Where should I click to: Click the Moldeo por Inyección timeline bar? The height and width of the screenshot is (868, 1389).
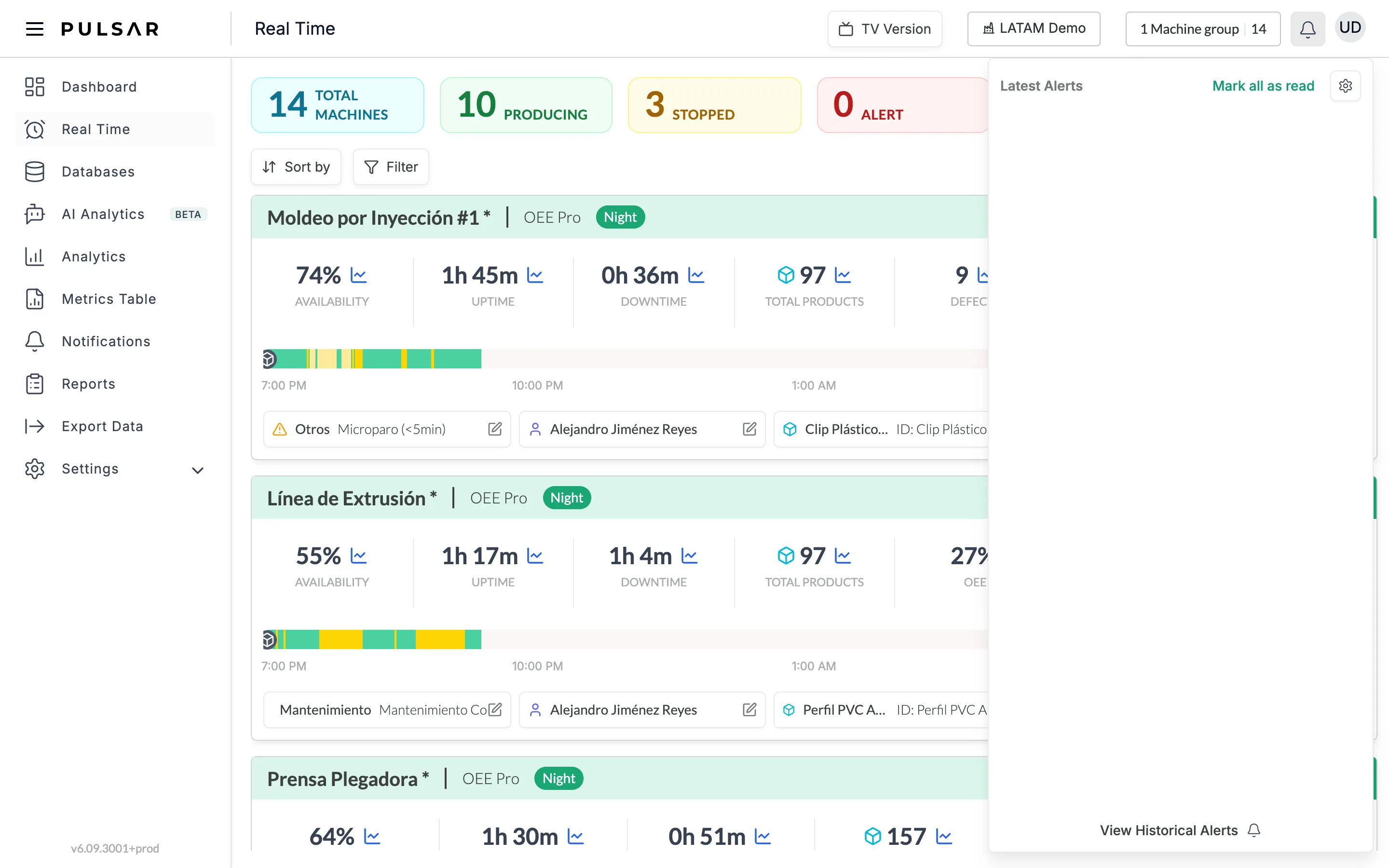[x=625, y=359]
